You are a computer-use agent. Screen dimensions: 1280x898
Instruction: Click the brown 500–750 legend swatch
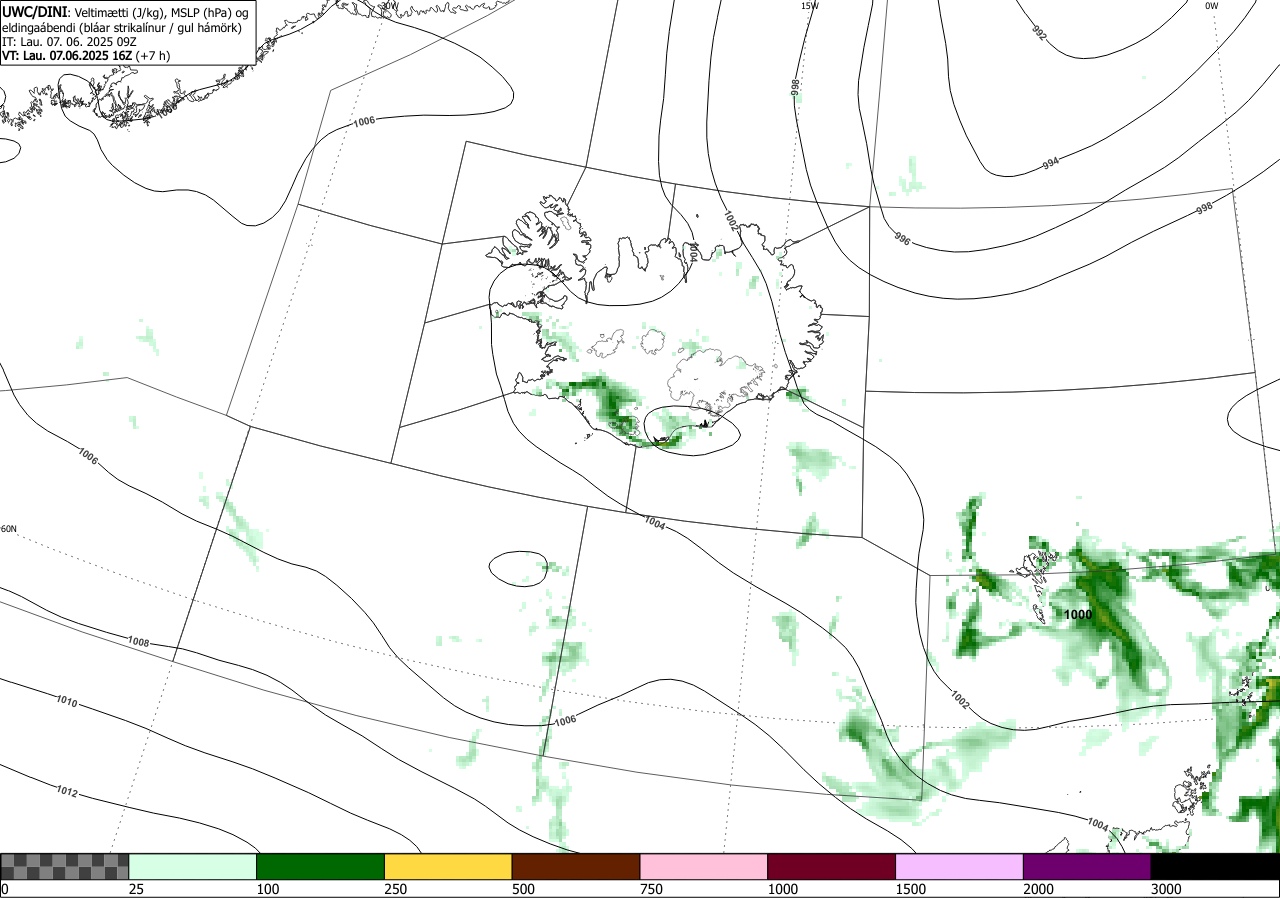tap(576, 866)
